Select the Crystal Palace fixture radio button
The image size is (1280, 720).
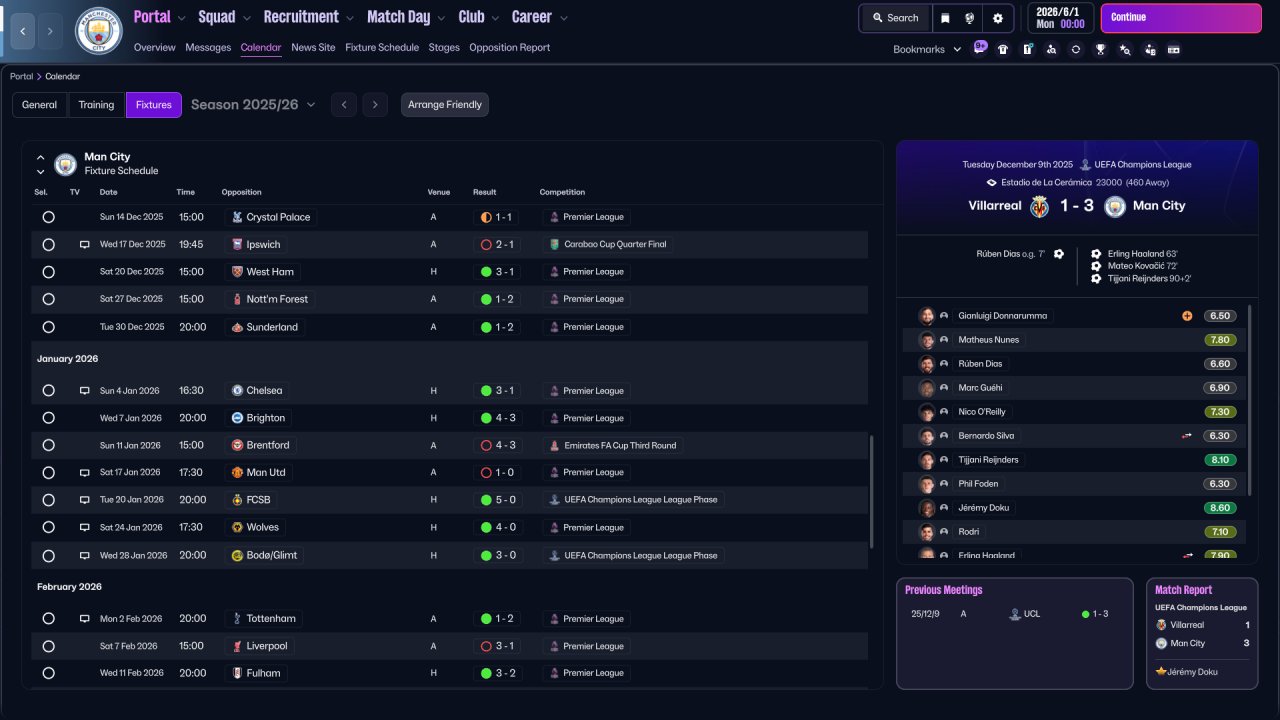coord(48,217)
